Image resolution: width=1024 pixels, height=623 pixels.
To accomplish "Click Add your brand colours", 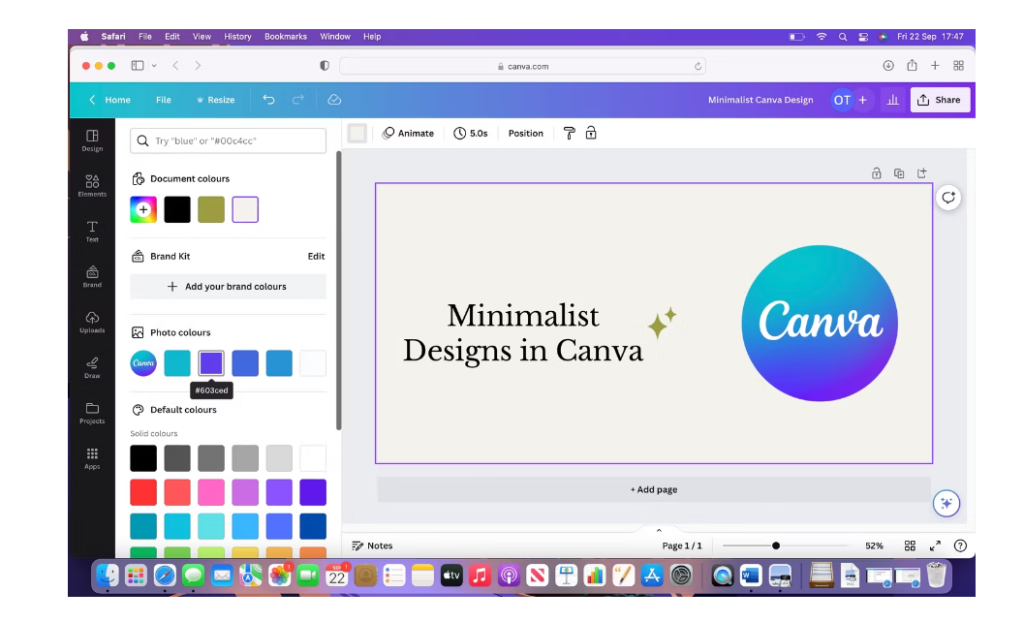I will [228, 286].
